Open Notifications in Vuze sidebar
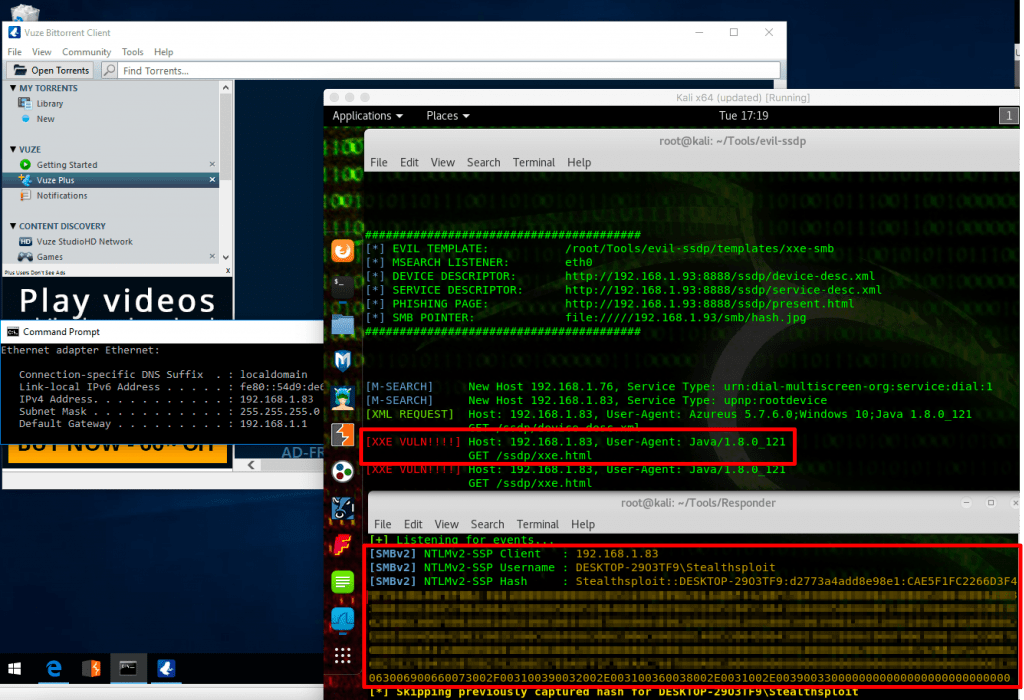This screenshot has width=1024, height=700. [62, 195]
